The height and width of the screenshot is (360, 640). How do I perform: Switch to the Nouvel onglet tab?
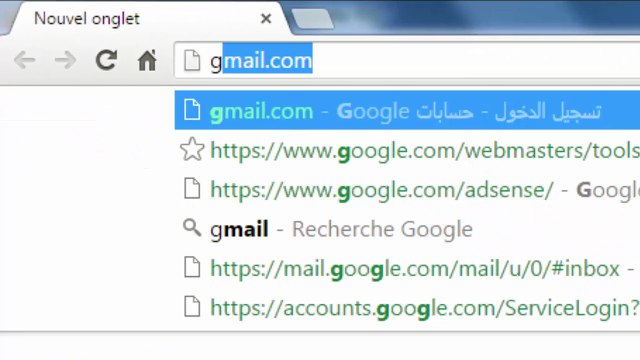tap(87, 19)
